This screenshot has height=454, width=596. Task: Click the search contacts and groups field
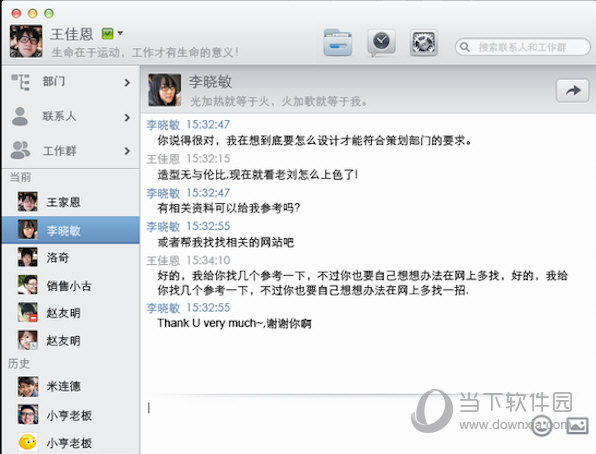[522, 47]
